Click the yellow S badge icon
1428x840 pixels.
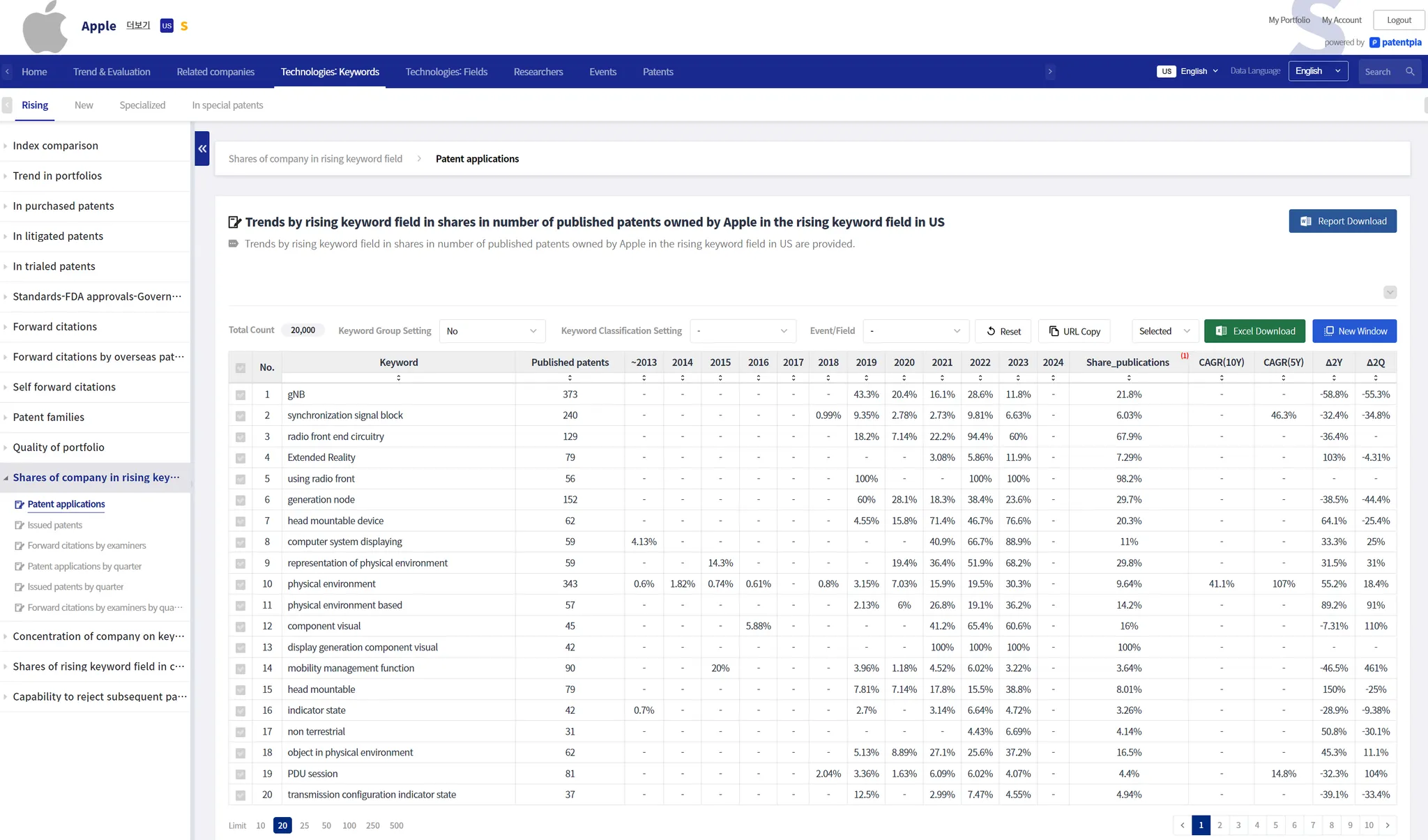(184, 26)
